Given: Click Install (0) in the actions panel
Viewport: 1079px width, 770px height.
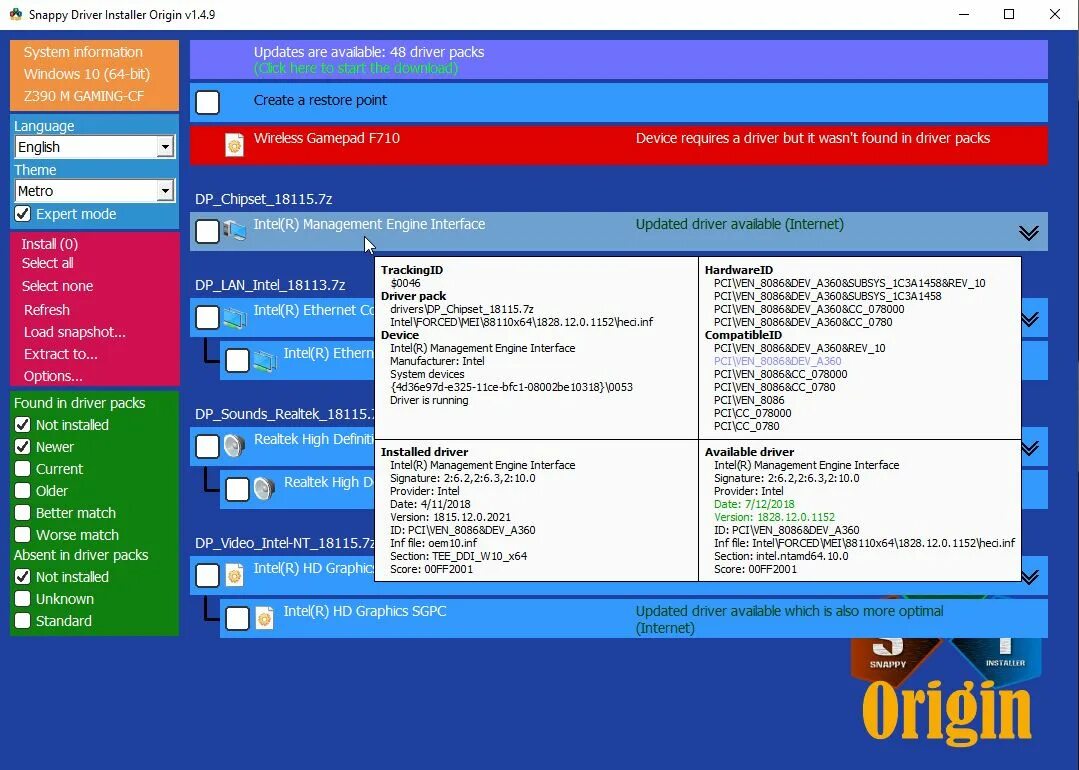Looking at the screenshot, I should pyautogui.click(x=50, y=244).
